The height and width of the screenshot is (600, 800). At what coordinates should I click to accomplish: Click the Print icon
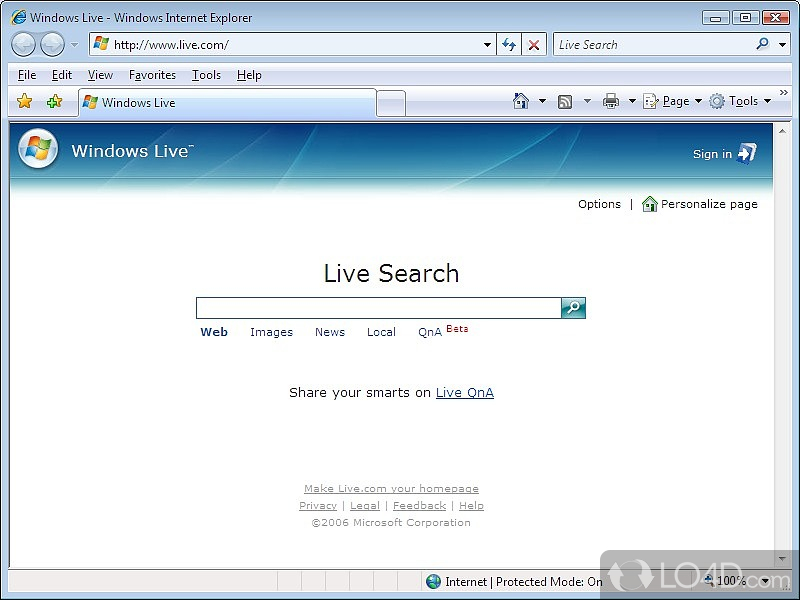point(611,101)
